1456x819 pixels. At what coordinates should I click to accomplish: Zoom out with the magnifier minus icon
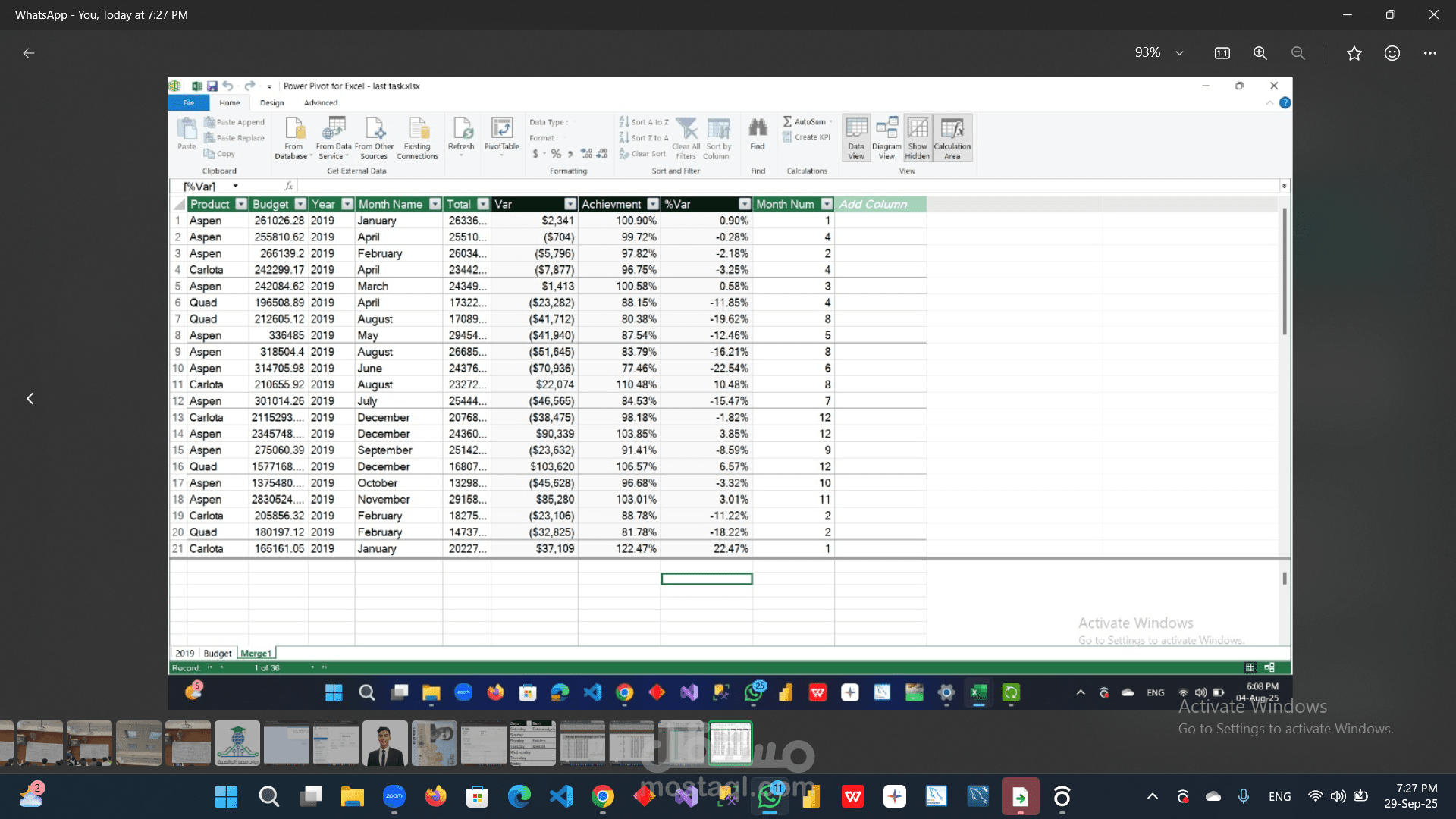[1298, 53]
